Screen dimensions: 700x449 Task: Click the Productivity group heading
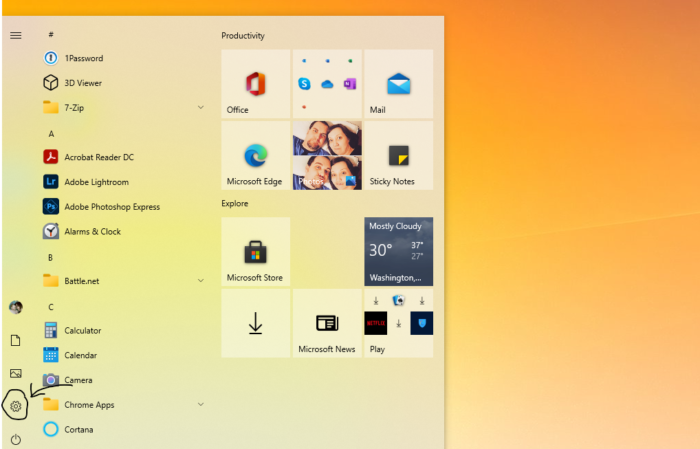(x=243, y=36)
